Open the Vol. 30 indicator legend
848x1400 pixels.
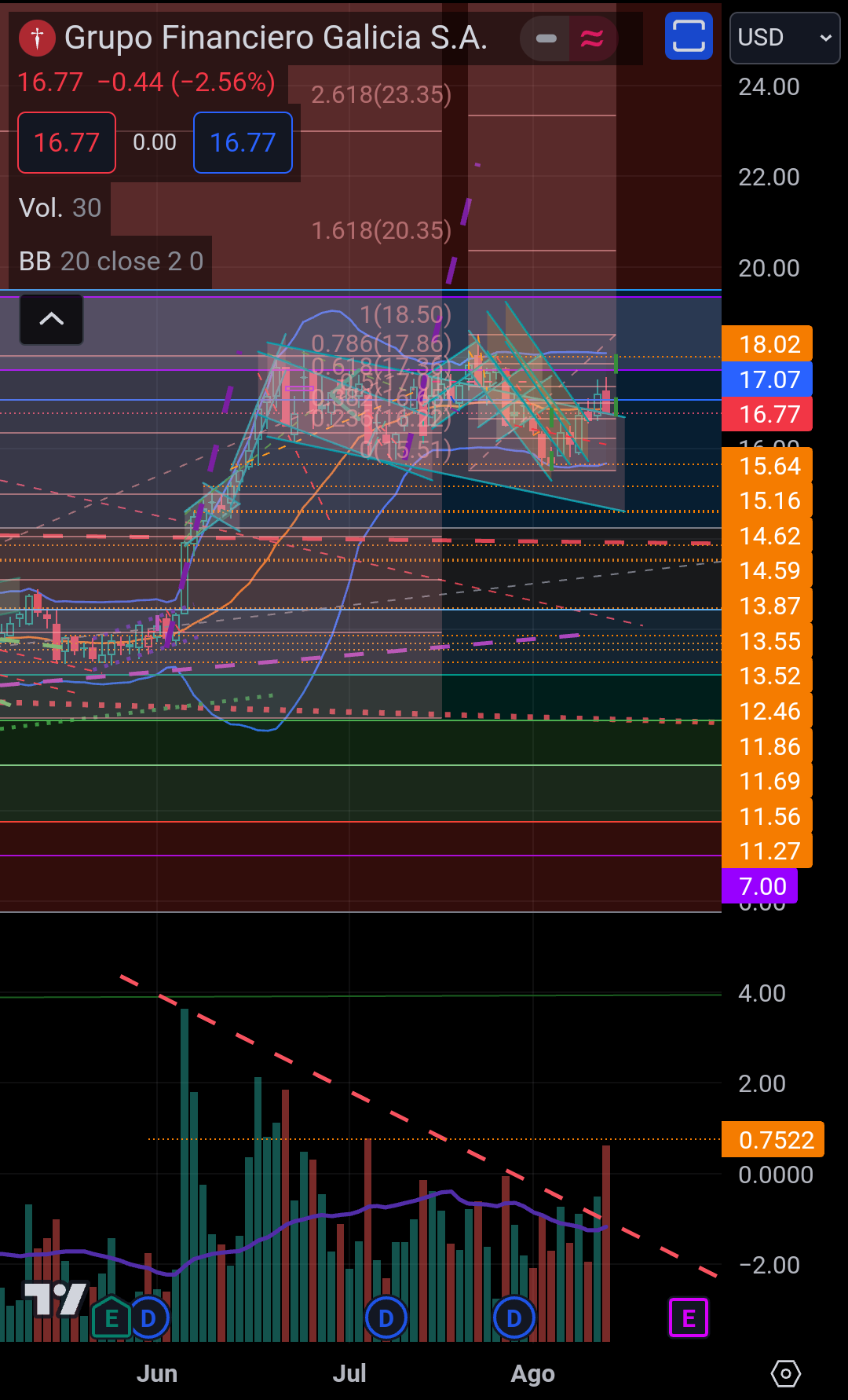[60, 207]
